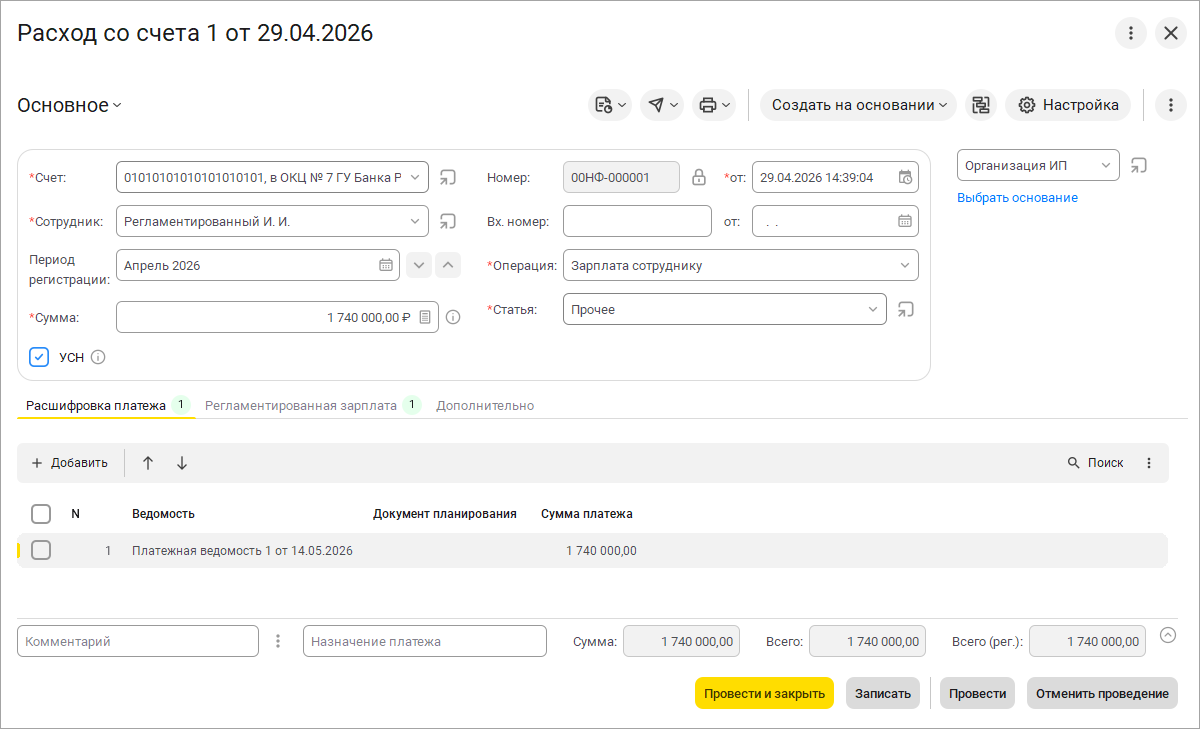Open the toolbar more-options three-dot menu
This screenshot has height=729, width=1200.
pyautogui.click(x=1171, y=105)
